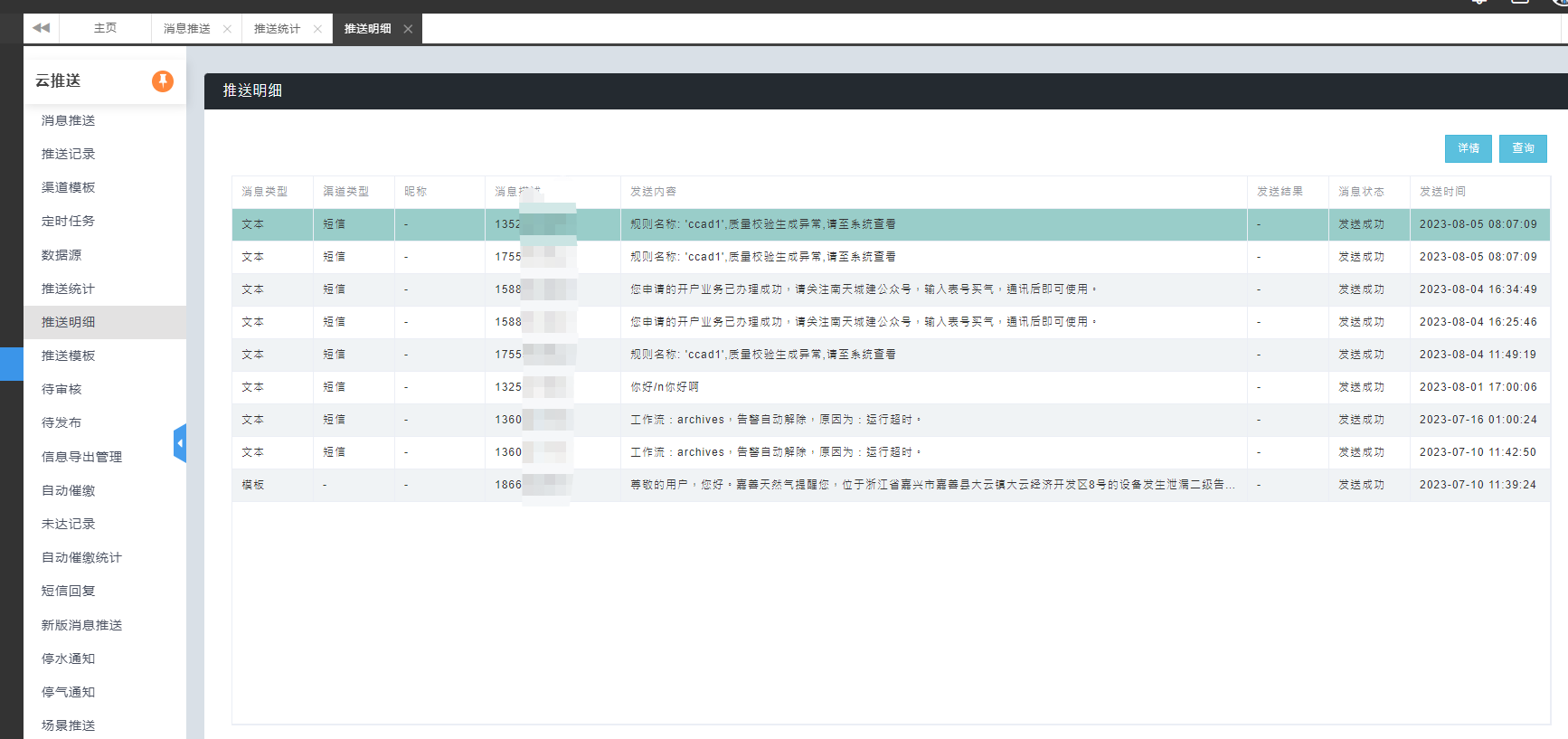Open 自动催缴统计 in the sidebar
Image resolution: width=1568 pixels, height=739 pixels.
[x=105, y=557]
